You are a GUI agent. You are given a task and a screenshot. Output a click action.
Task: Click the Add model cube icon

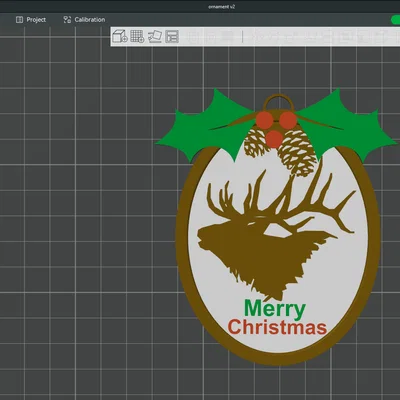(x=120, y=36)
